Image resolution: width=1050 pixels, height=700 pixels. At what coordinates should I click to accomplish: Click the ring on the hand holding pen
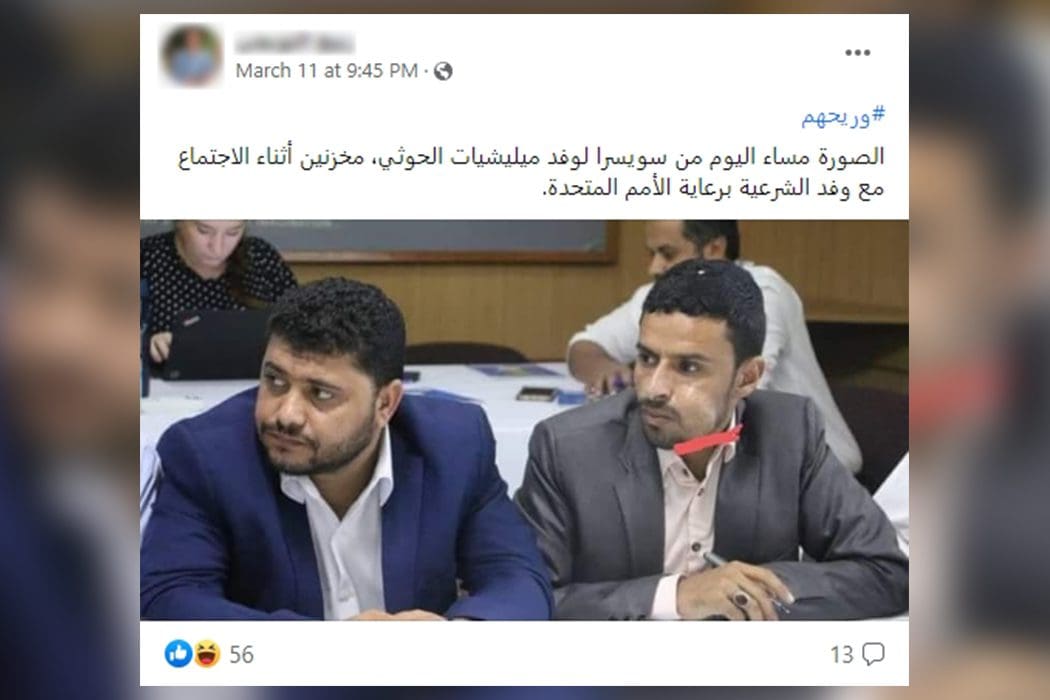tap(741, 598)
